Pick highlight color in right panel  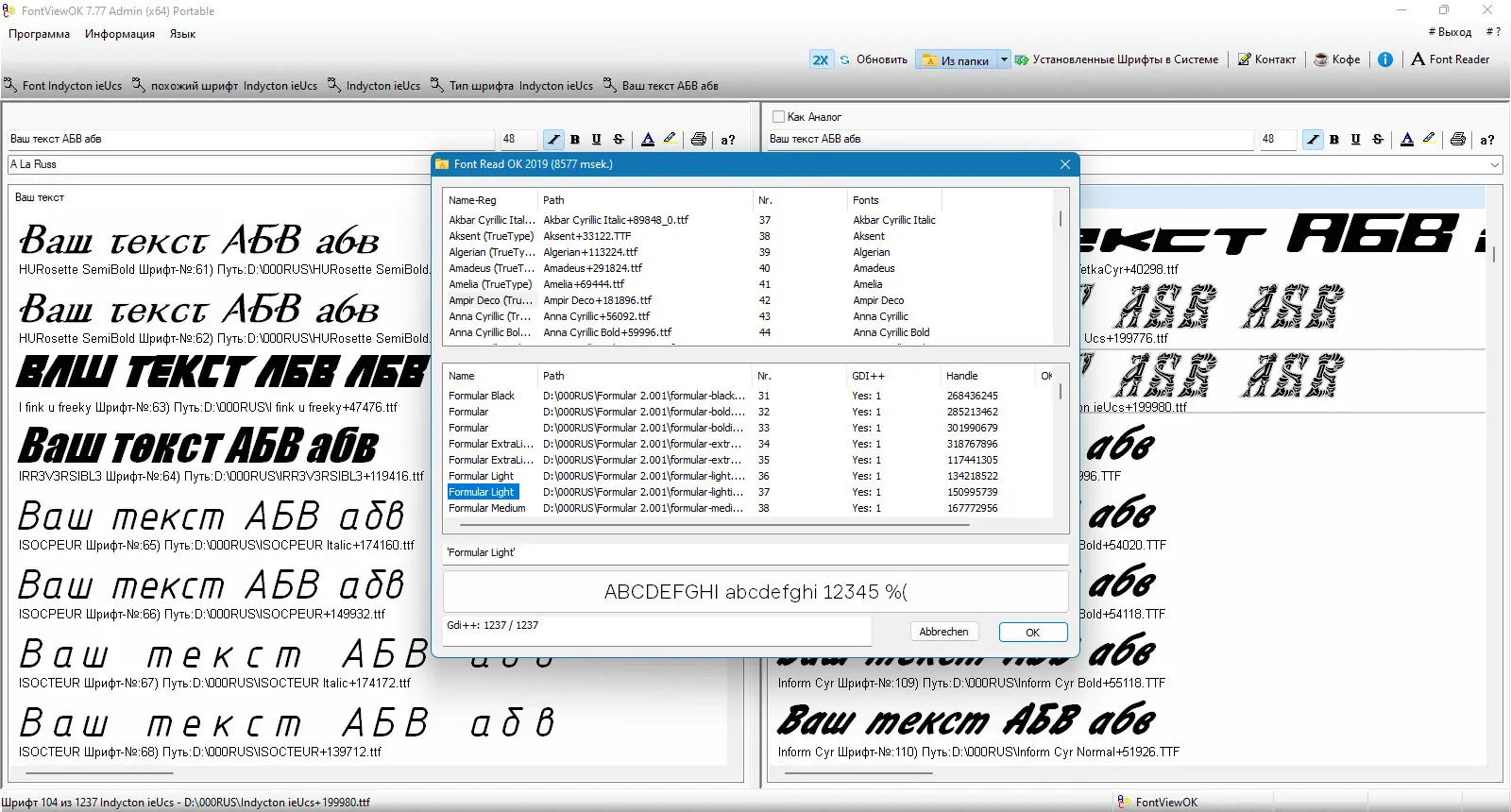coord(1429,139)
